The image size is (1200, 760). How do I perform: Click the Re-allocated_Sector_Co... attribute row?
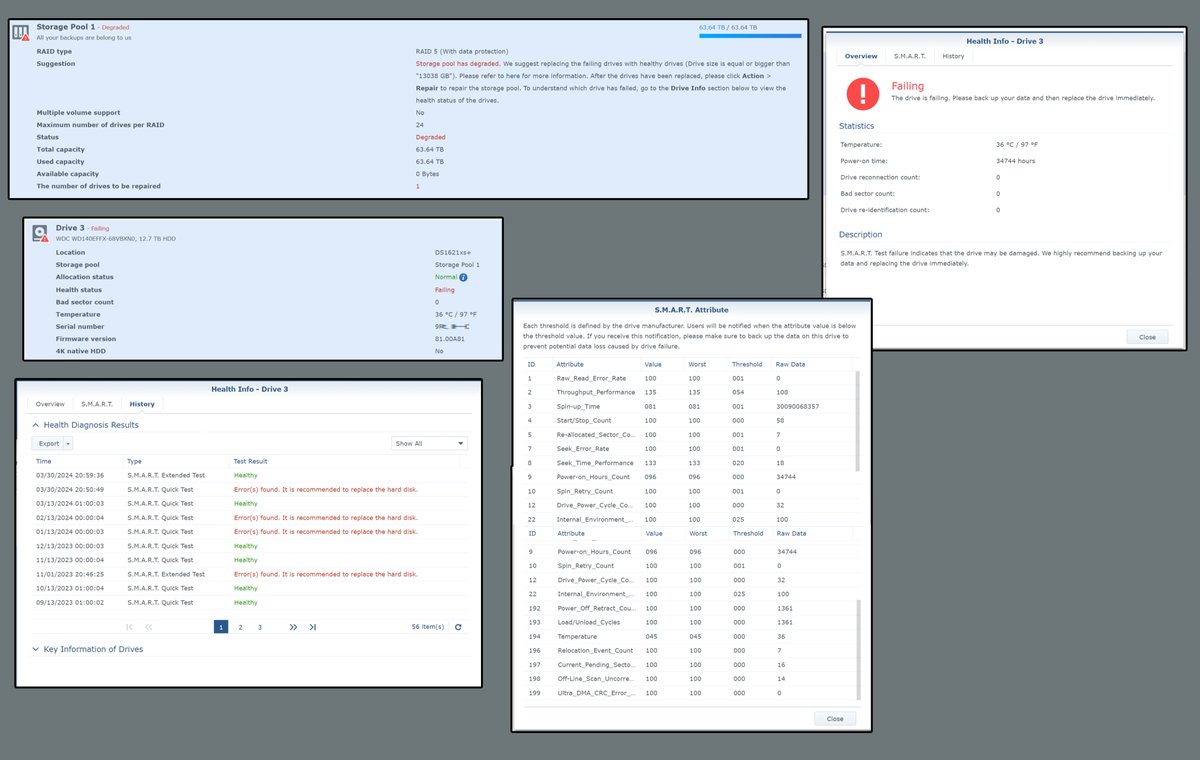(688, 435)
